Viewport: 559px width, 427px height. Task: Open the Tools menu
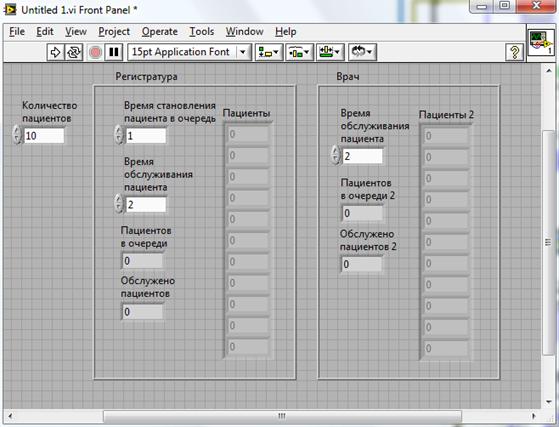point(201,32)
